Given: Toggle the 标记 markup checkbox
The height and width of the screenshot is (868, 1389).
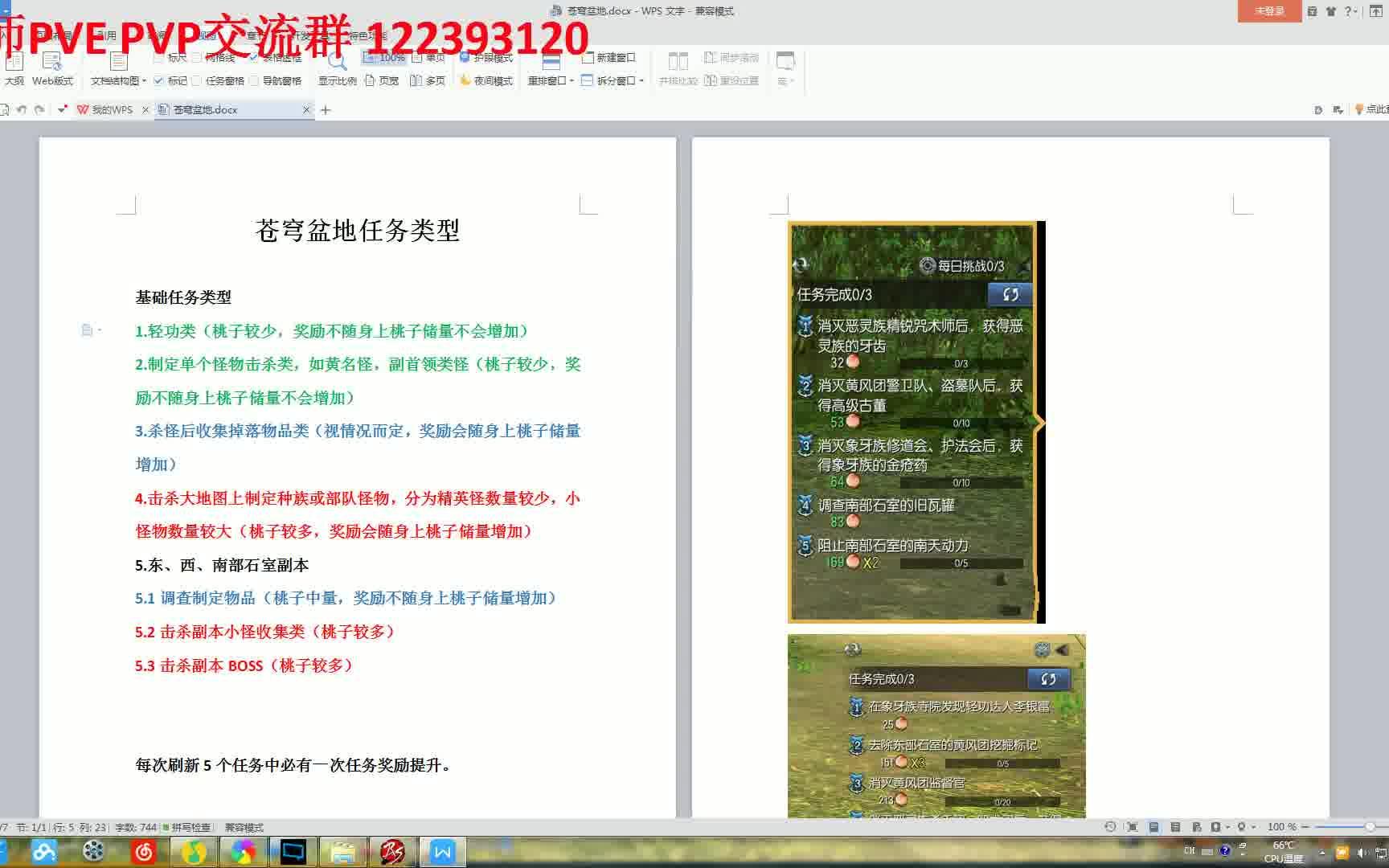Looking at the screenshot, I should coord(170,80).
